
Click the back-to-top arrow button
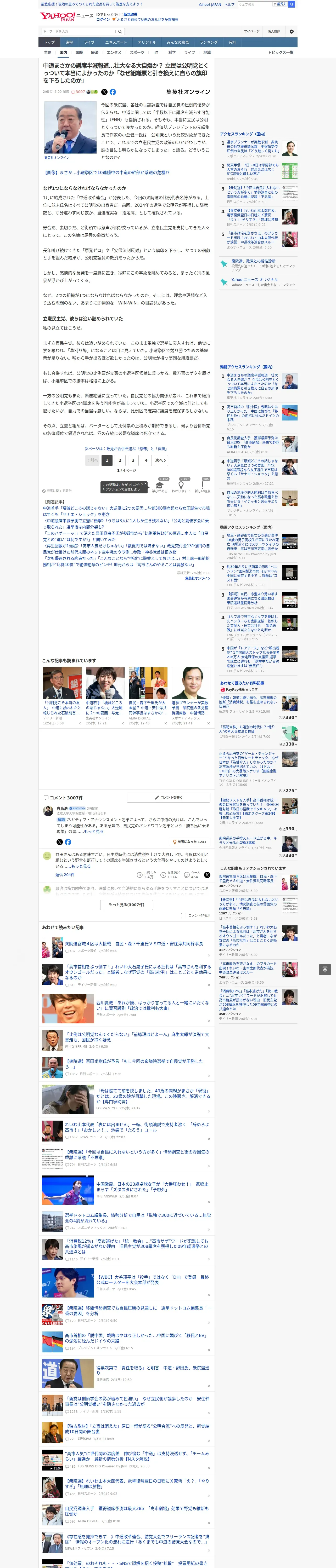[325, 970]
